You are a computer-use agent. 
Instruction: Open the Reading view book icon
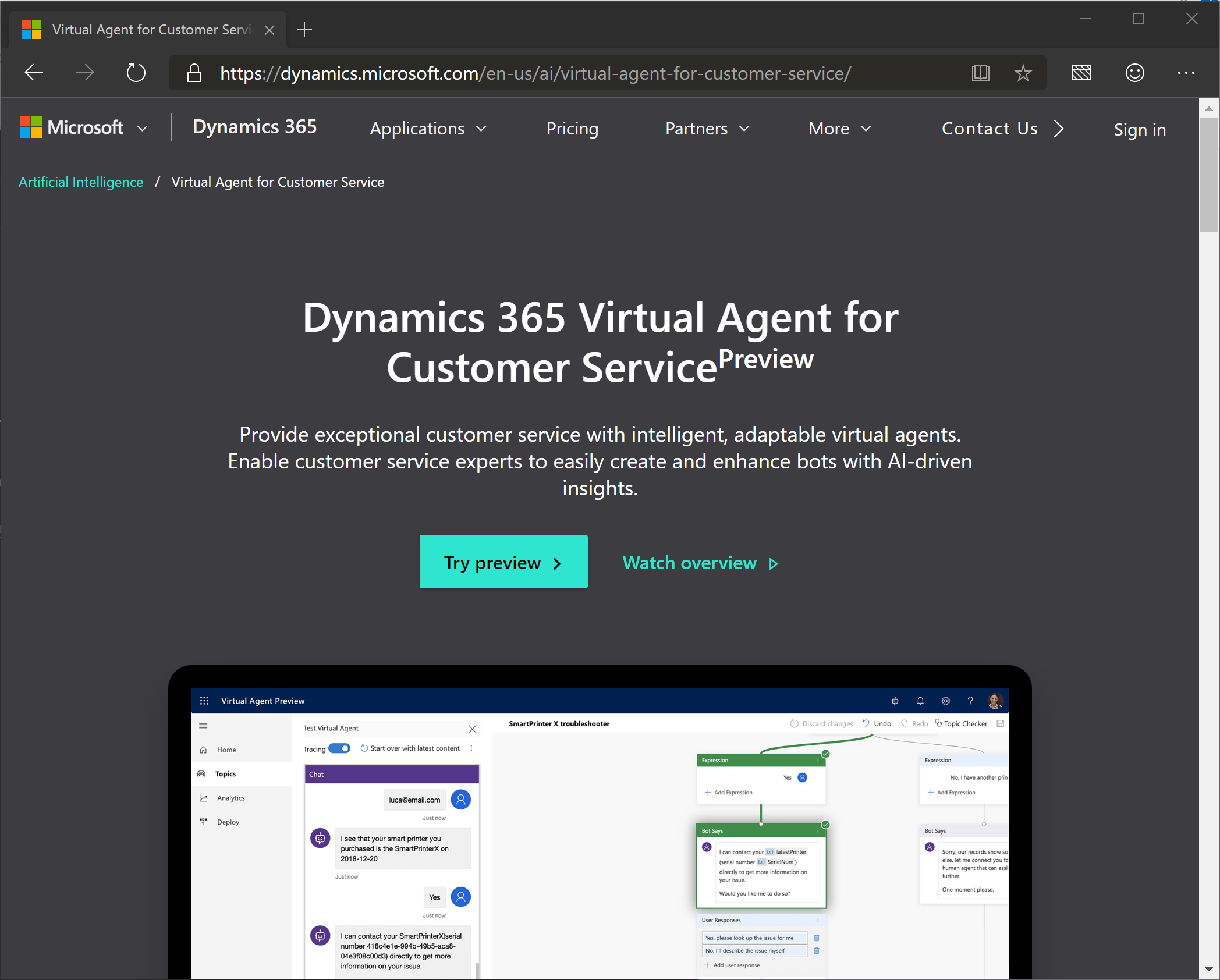tap(980, 73)
